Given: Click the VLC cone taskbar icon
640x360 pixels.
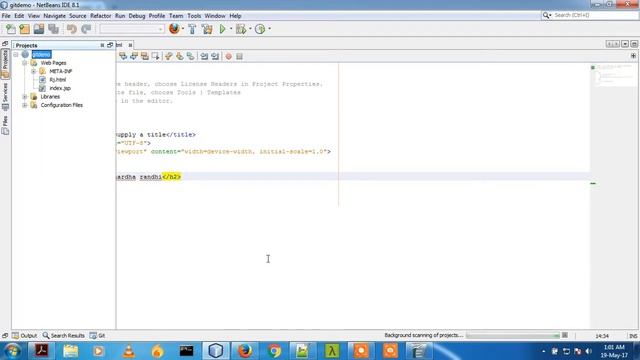Looking at the screenshot, I should (129, 351).
